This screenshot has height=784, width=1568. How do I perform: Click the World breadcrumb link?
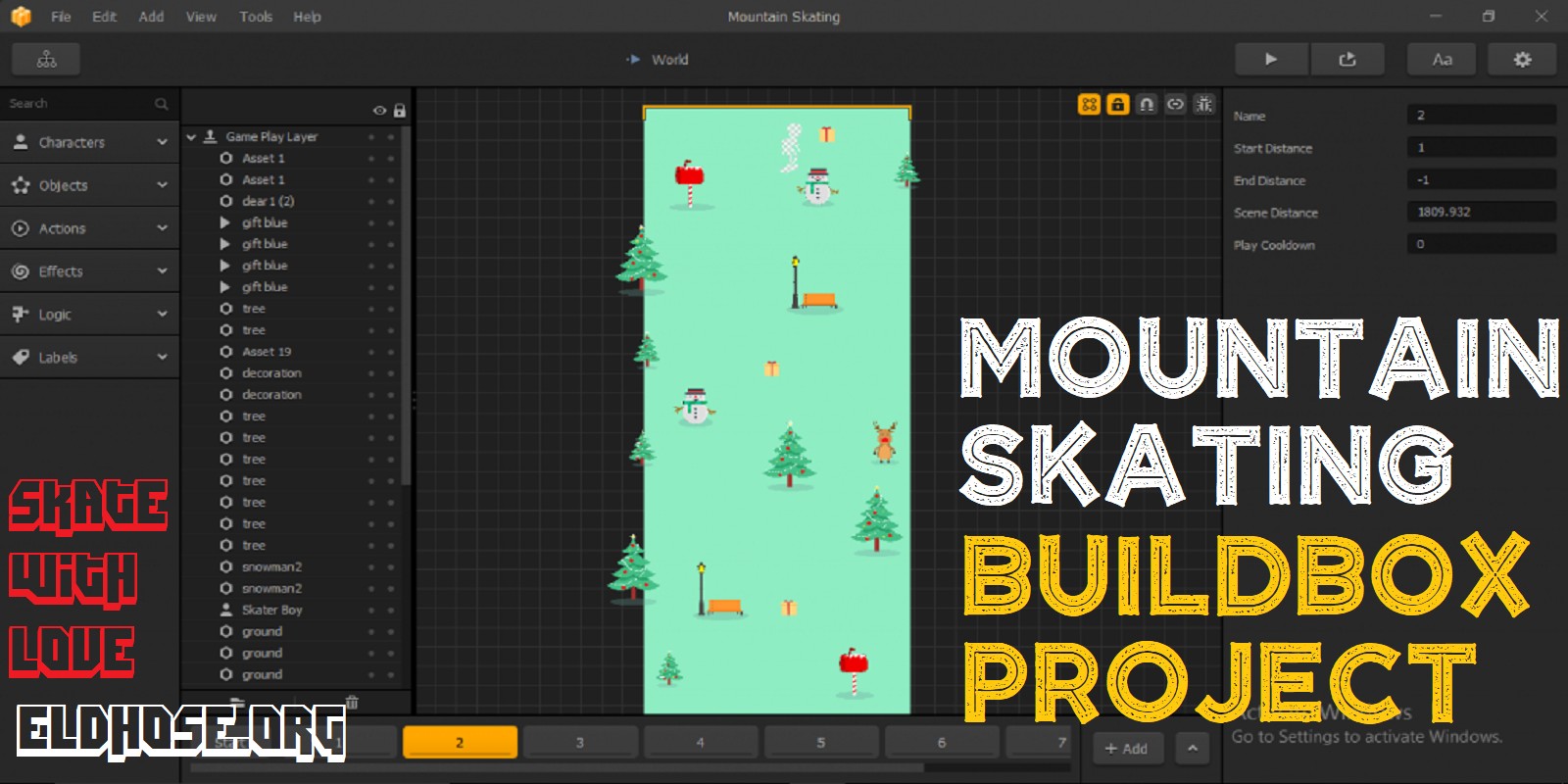pos(669,60)
